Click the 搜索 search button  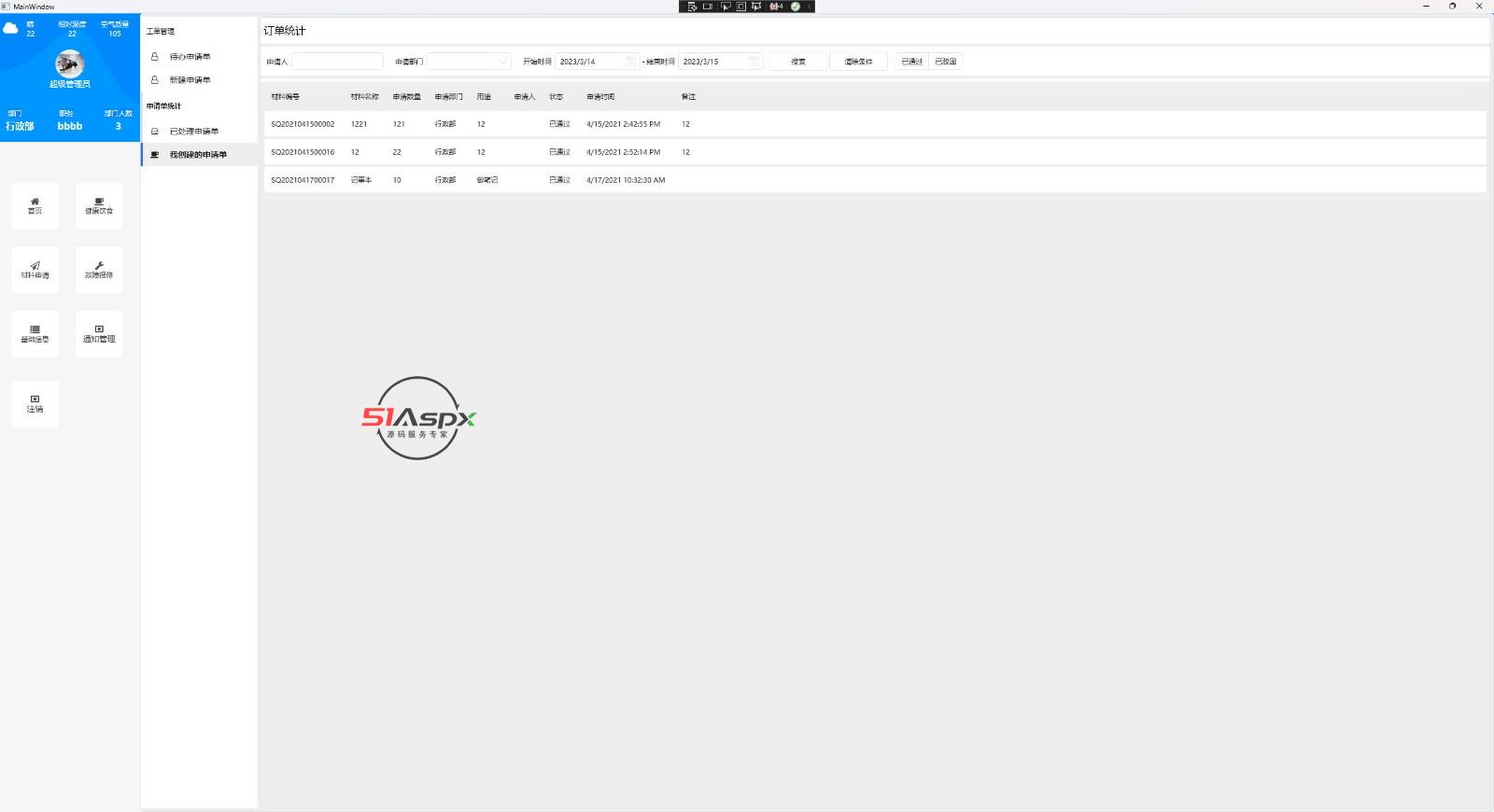(798, 62)
